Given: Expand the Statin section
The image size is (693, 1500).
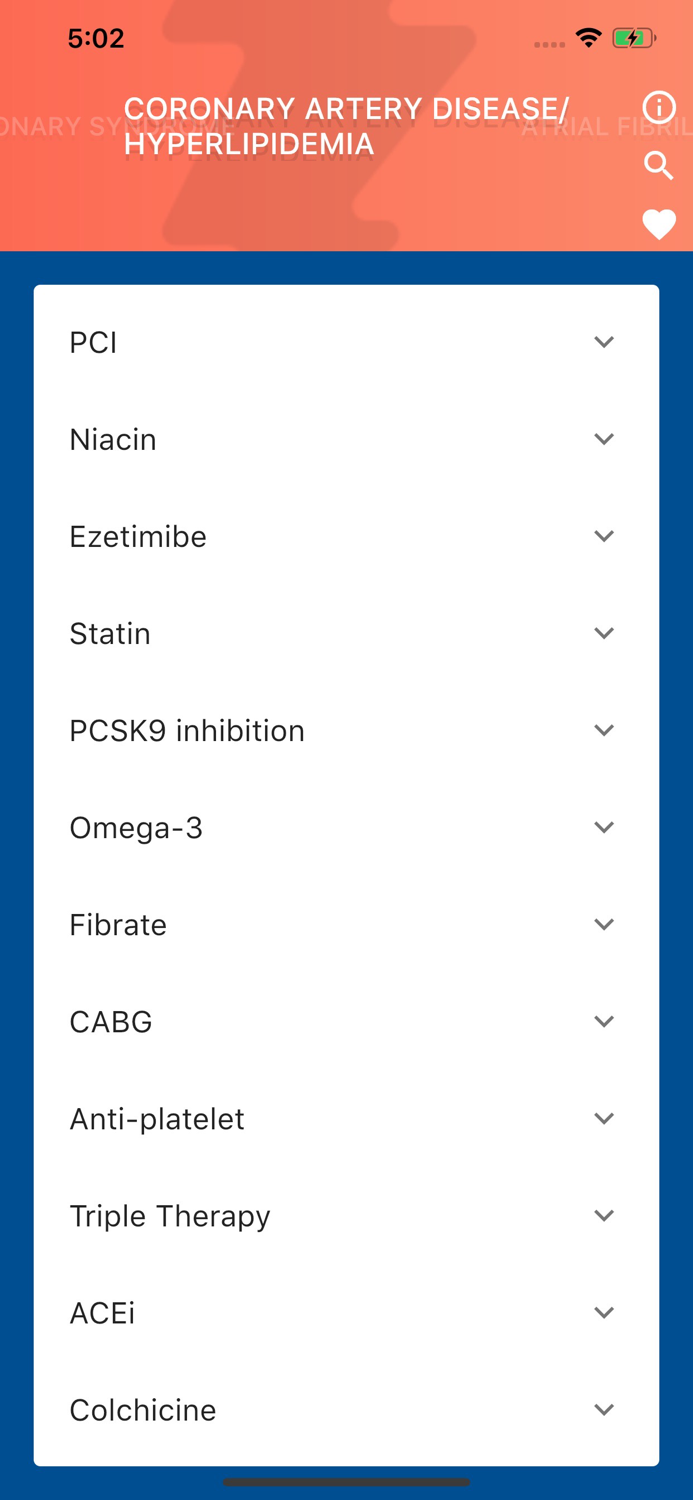Looking at the screenshot, I should point(346,633).
